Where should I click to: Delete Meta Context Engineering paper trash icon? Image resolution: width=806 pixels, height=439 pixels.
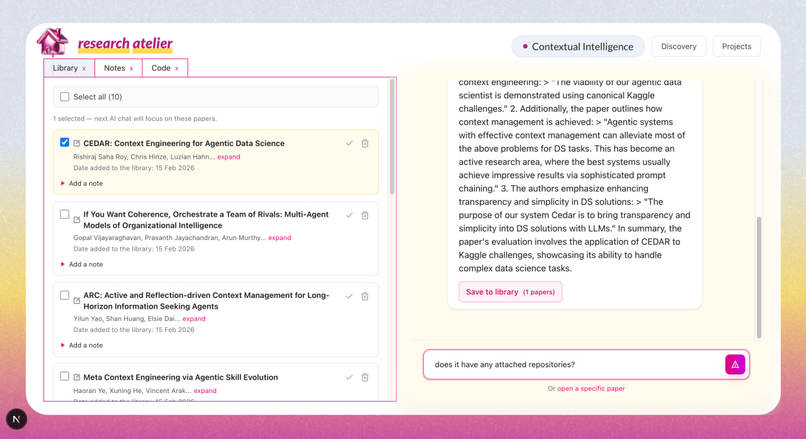(x=365, y=377)
